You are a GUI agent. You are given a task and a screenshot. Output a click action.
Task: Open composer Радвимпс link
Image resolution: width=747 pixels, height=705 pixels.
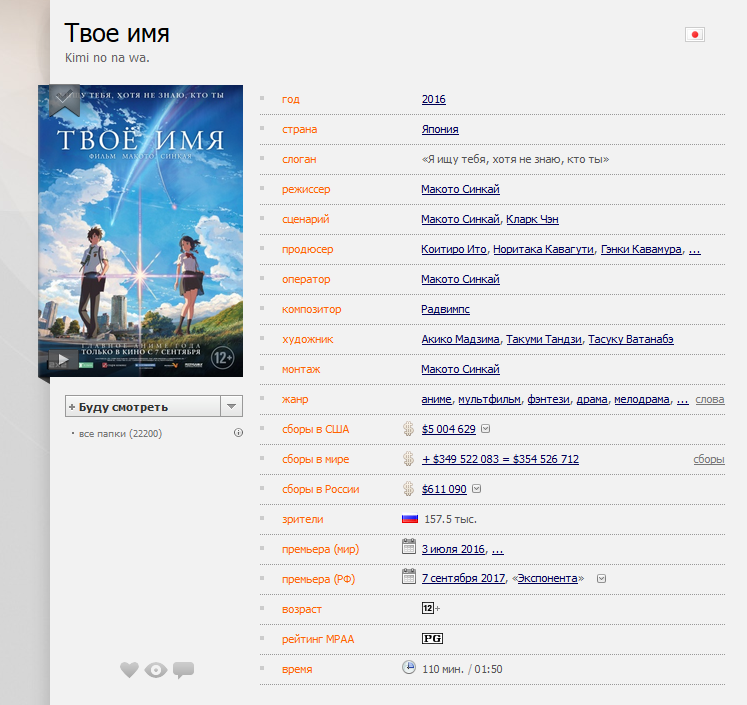click(x=445, y=309)
